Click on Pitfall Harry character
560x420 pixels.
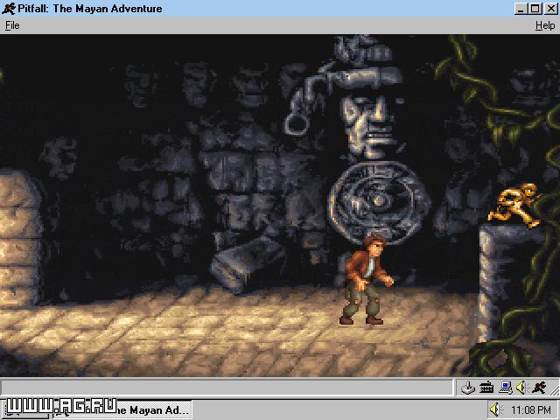[x=366, y=279]
